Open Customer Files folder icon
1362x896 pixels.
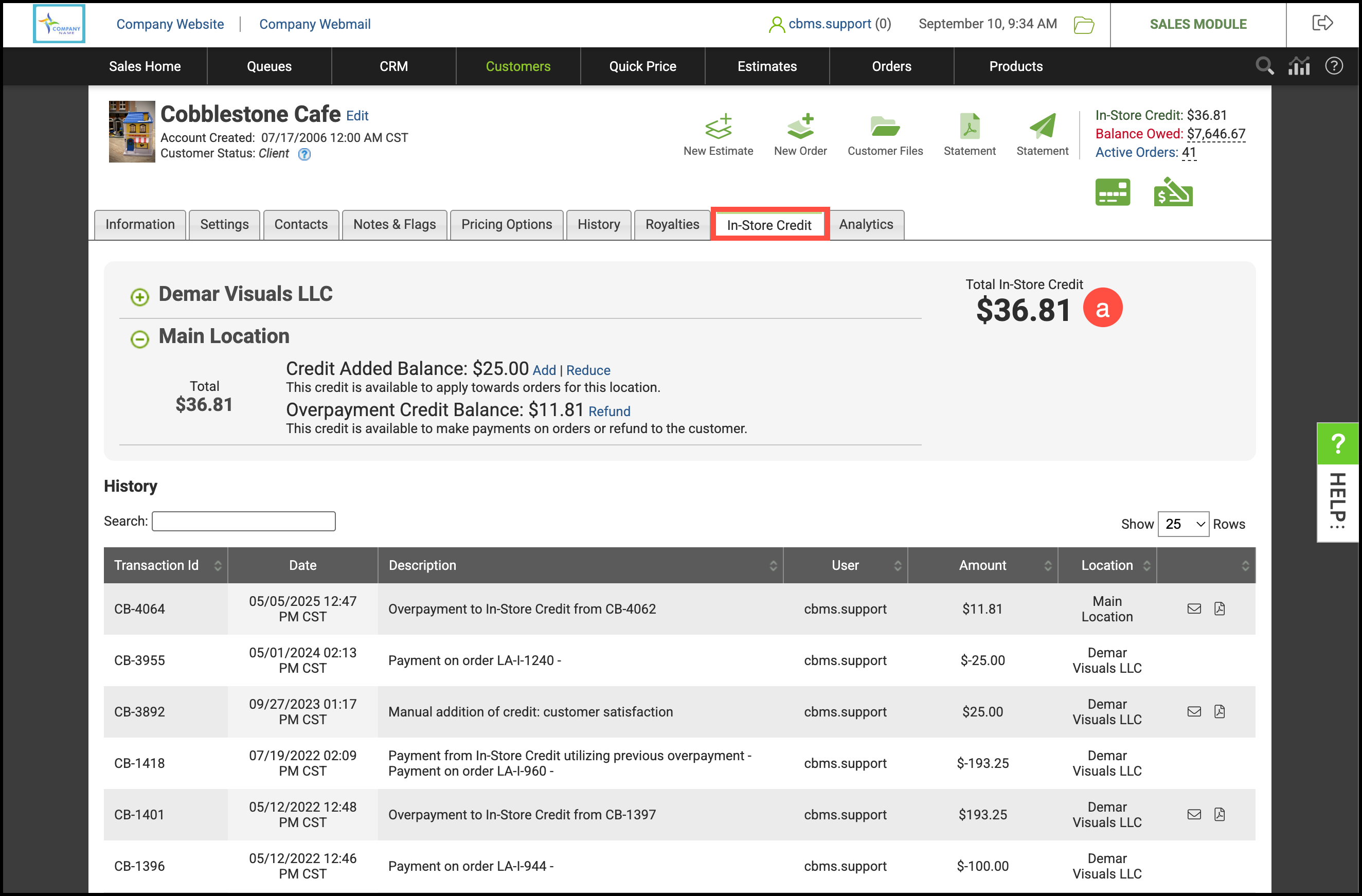(884, 127)
